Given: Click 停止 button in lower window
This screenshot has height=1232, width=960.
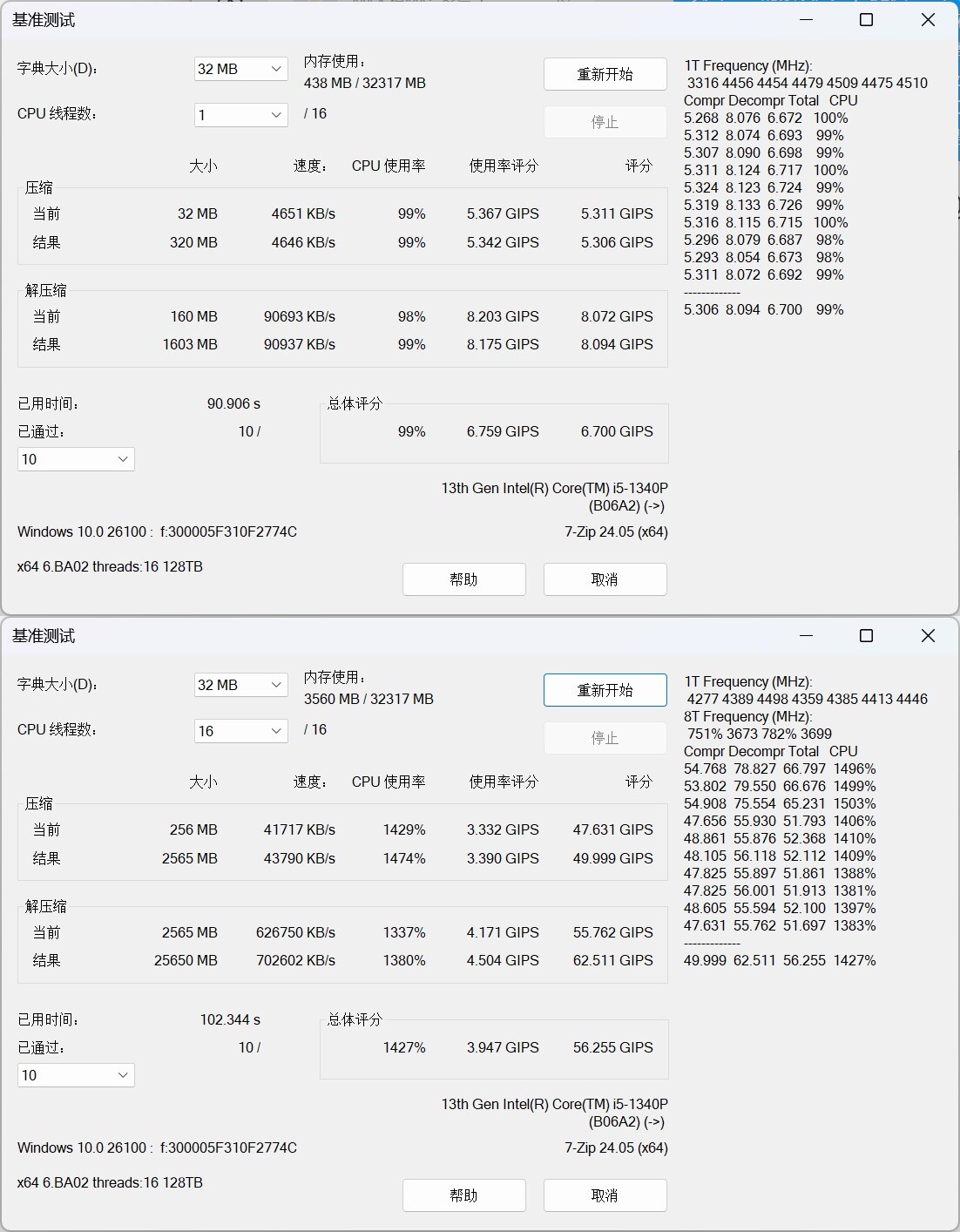Looking at the screenshot, I should (x=605, y=738).
